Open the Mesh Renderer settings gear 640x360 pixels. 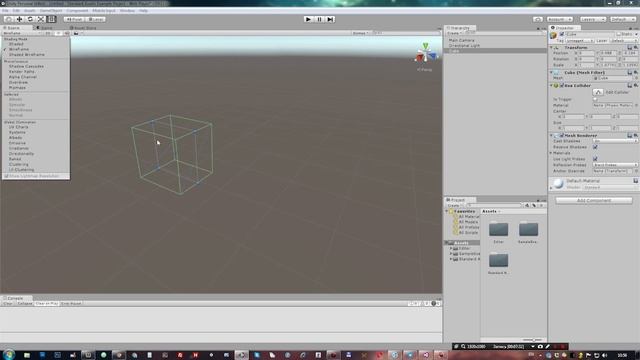(x=636, y=135)
